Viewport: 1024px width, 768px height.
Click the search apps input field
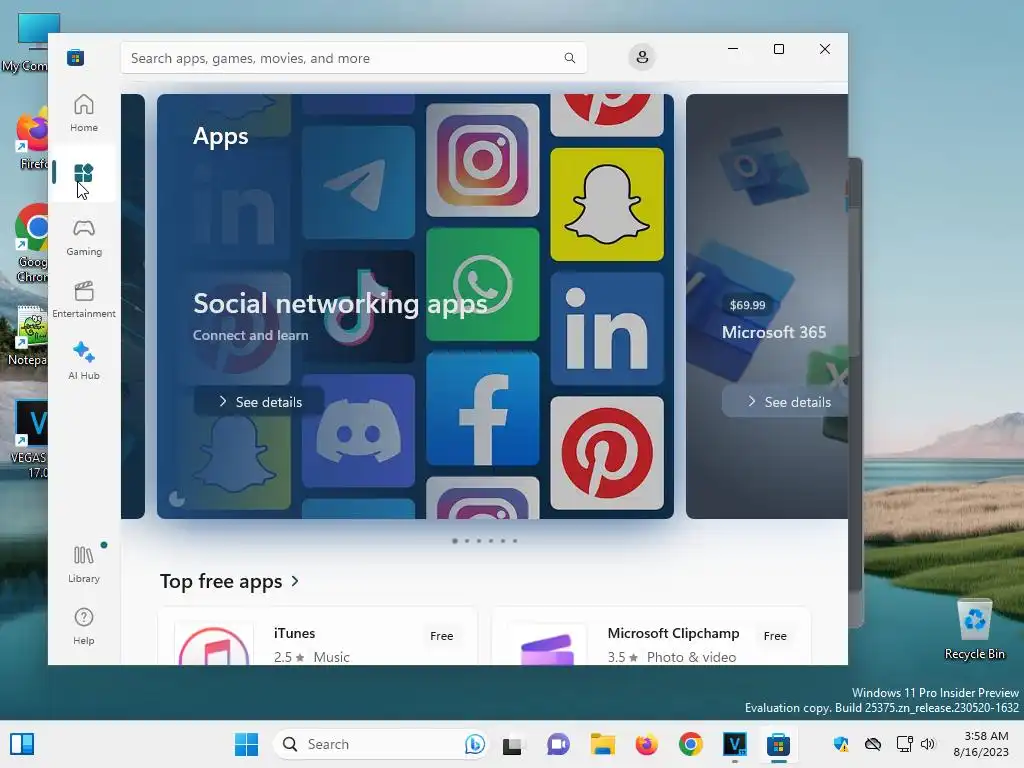click(x=353, y=58)
